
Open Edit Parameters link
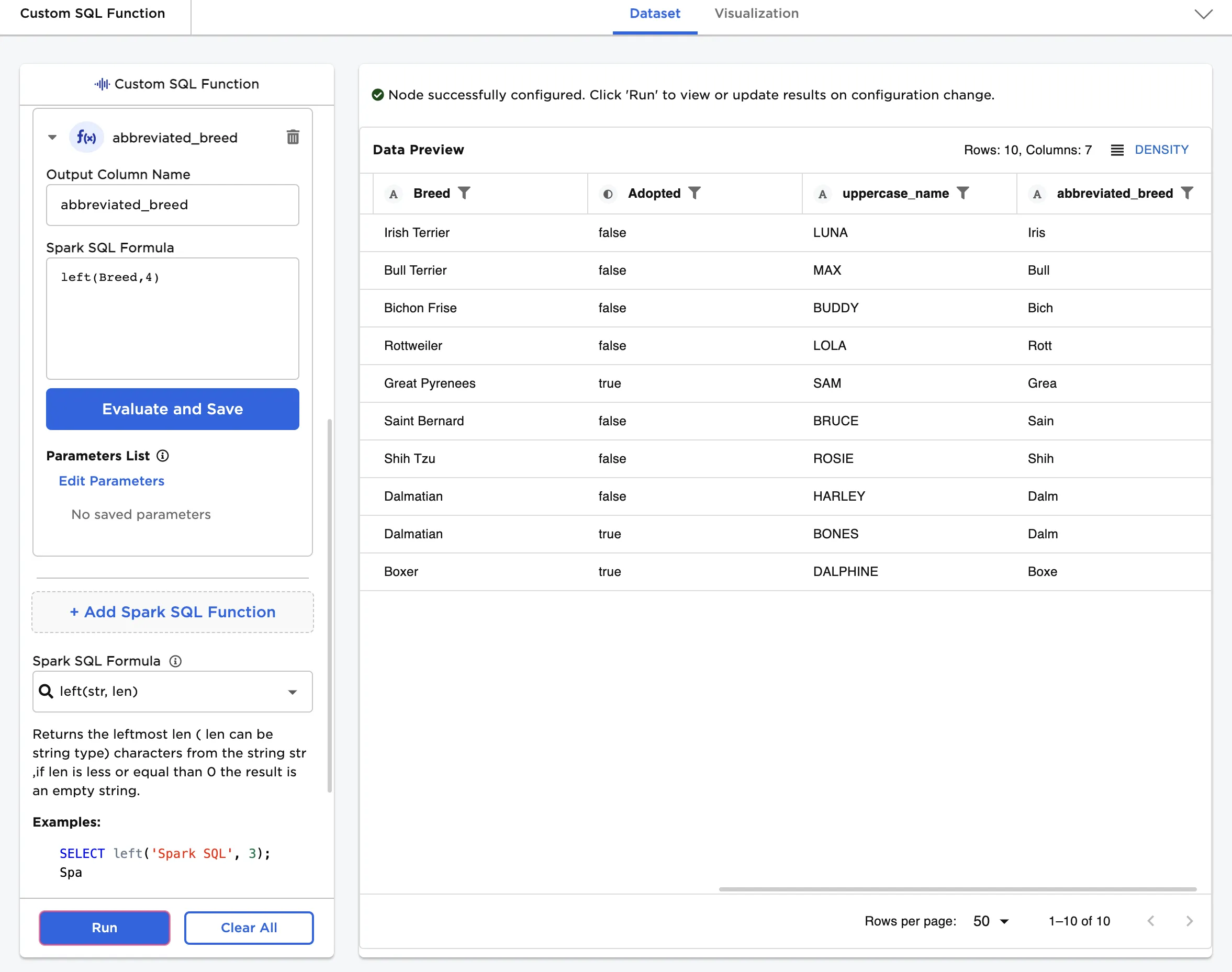pyautogui.click(x=111, y=481)
